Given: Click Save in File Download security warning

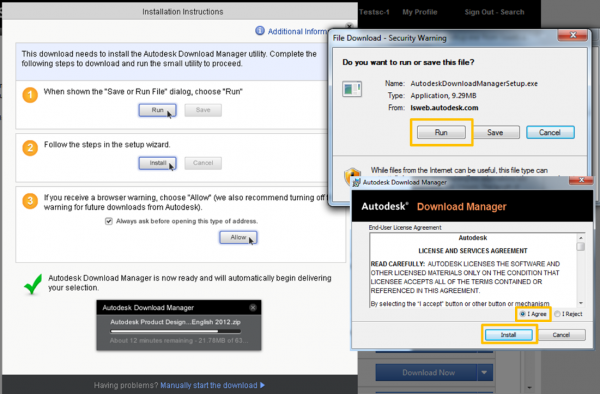Looking at the screenshot, I should pos(495,132).
